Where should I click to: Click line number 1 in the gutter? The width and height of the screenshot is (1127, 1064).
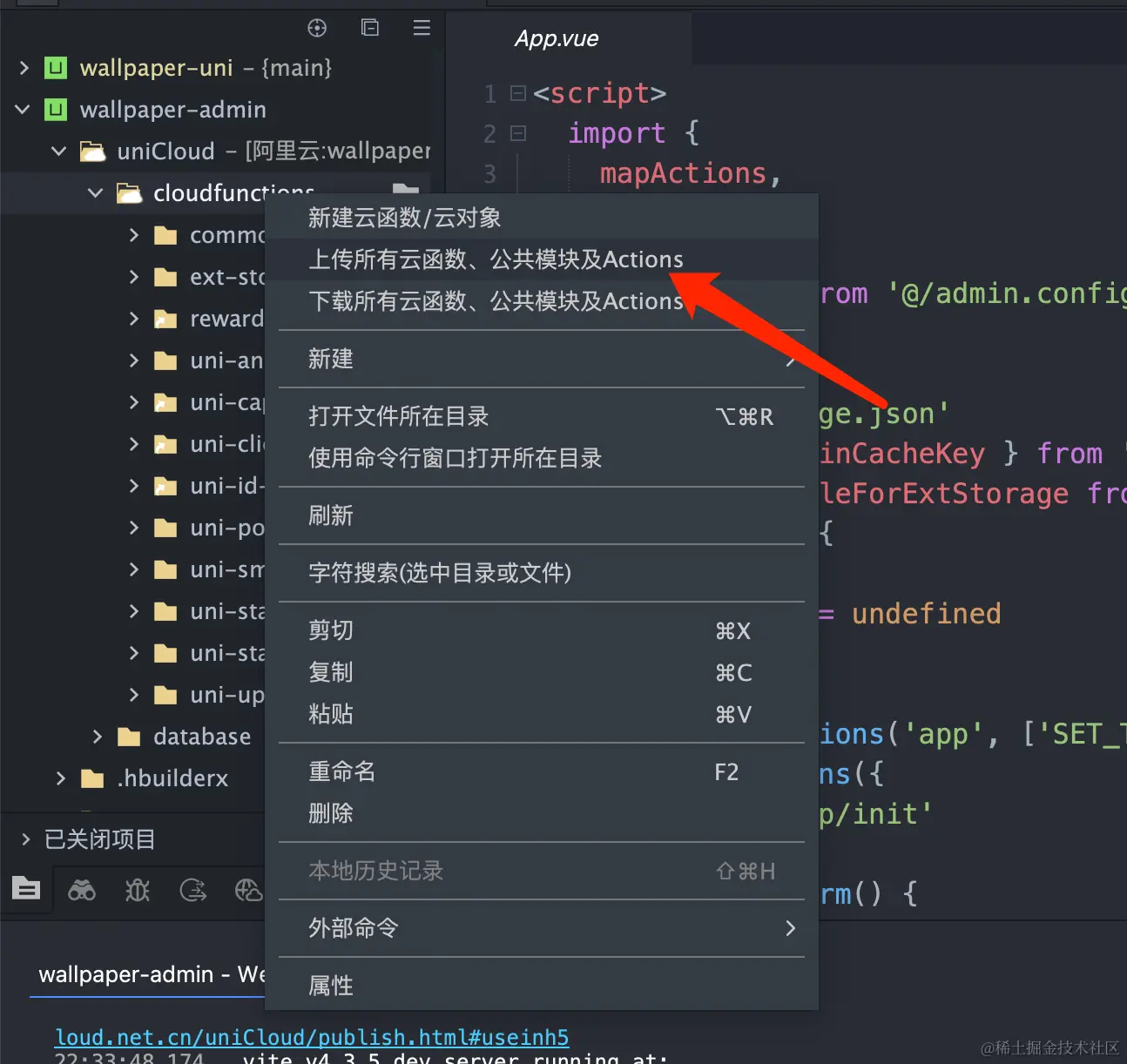point(490,93)
